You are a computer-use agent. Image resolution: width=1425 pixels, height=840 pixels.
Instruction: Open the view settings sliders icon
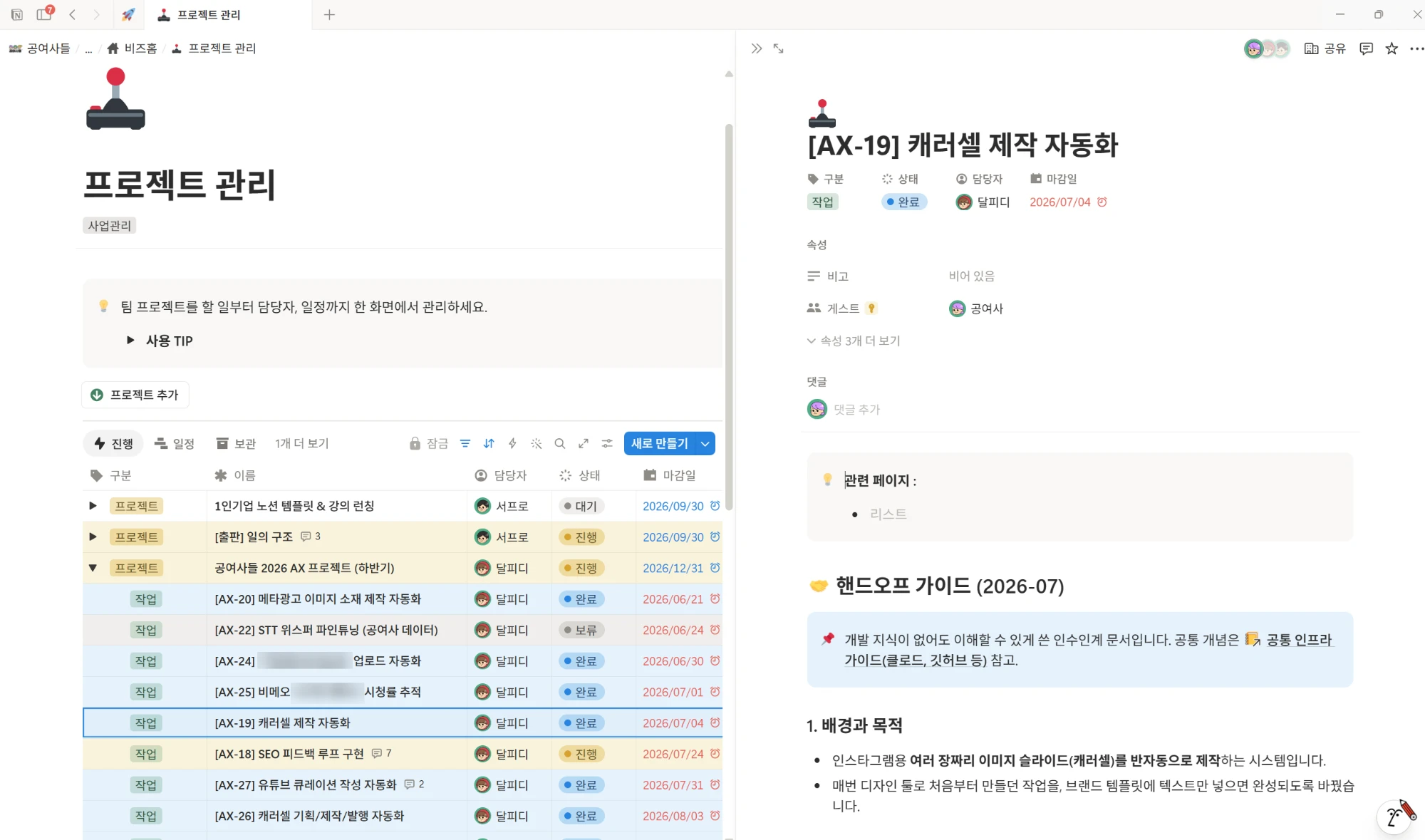[607, 443]
